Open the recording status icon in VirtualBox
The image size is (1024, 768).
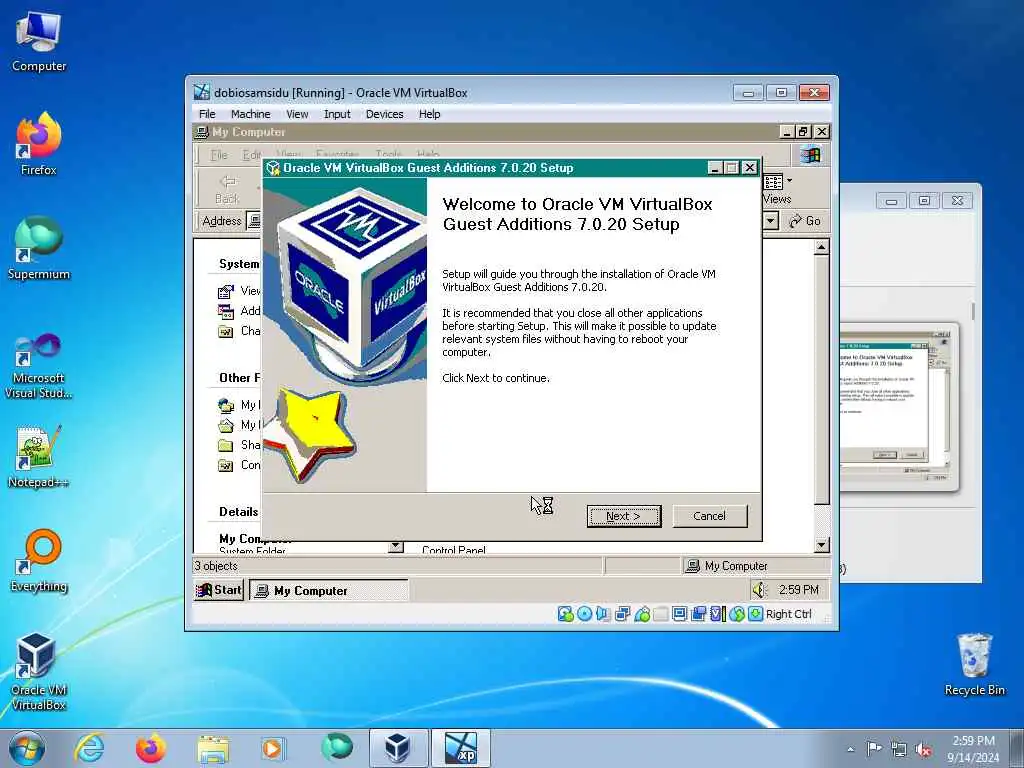tap(699, 614)
